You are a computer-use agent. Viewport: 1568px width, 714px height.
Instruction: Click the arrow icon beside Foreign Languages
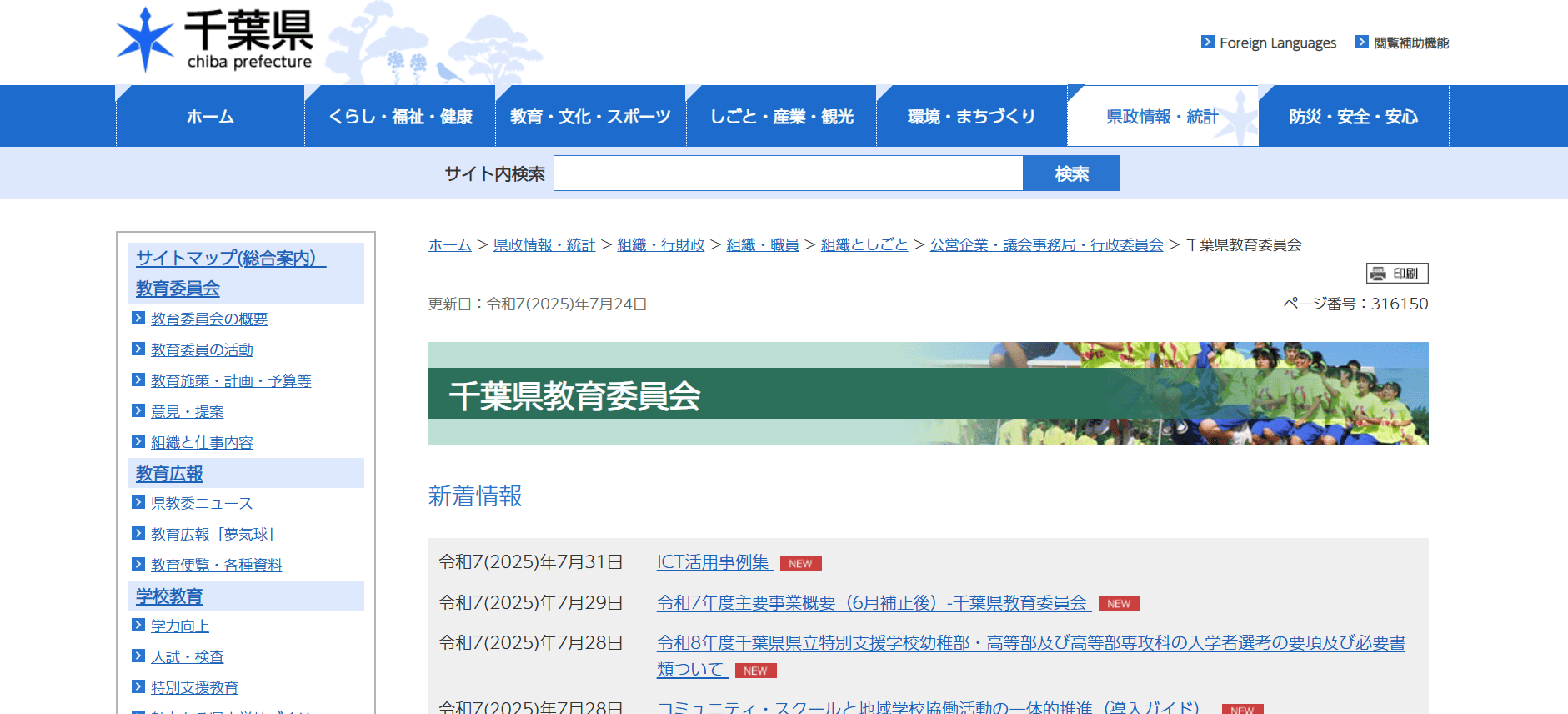pyautogui.click(x=1207, y=42)
